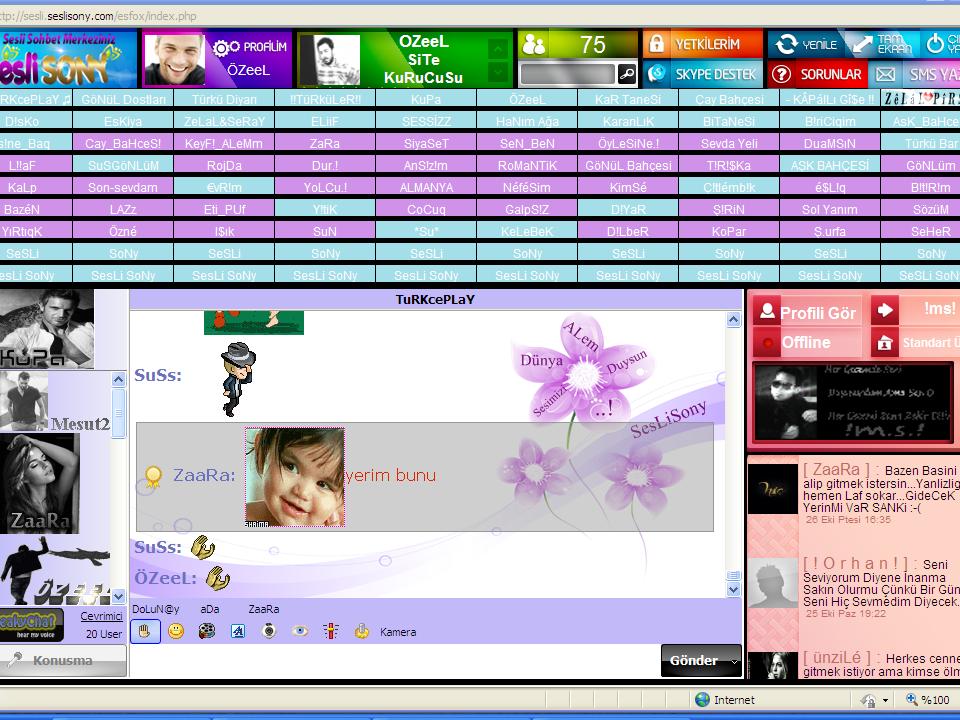Open the Gönder button dropdown arrow
Screen dimensions: 960x720
(735, 661)
